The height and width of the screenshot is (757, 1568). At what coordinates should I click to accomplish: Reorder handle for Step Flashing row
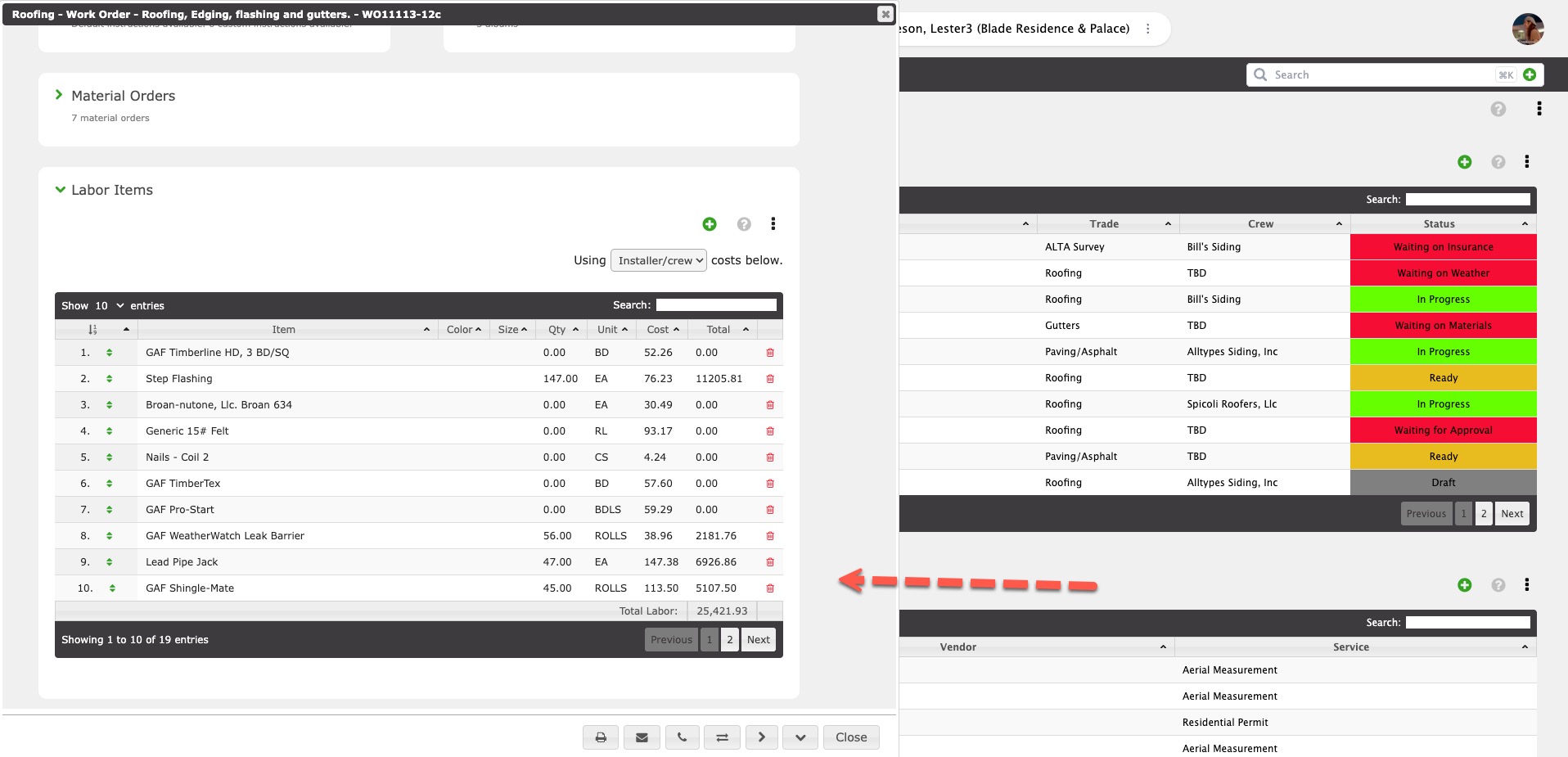[109, 379]
